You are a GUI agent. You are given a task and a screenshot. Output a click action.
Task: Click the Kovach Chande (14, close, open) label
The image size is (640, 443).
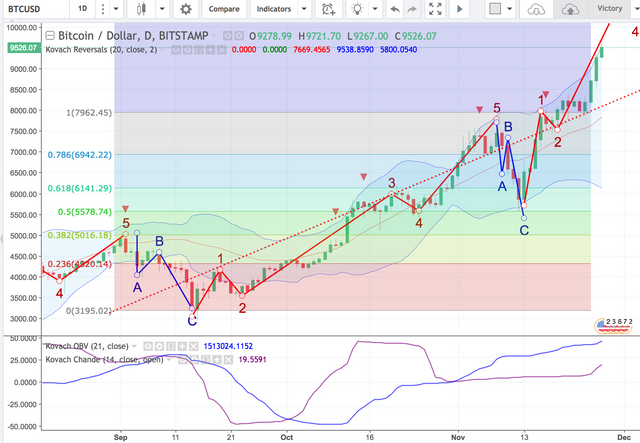pyautogui.click(x=104, y=360)
